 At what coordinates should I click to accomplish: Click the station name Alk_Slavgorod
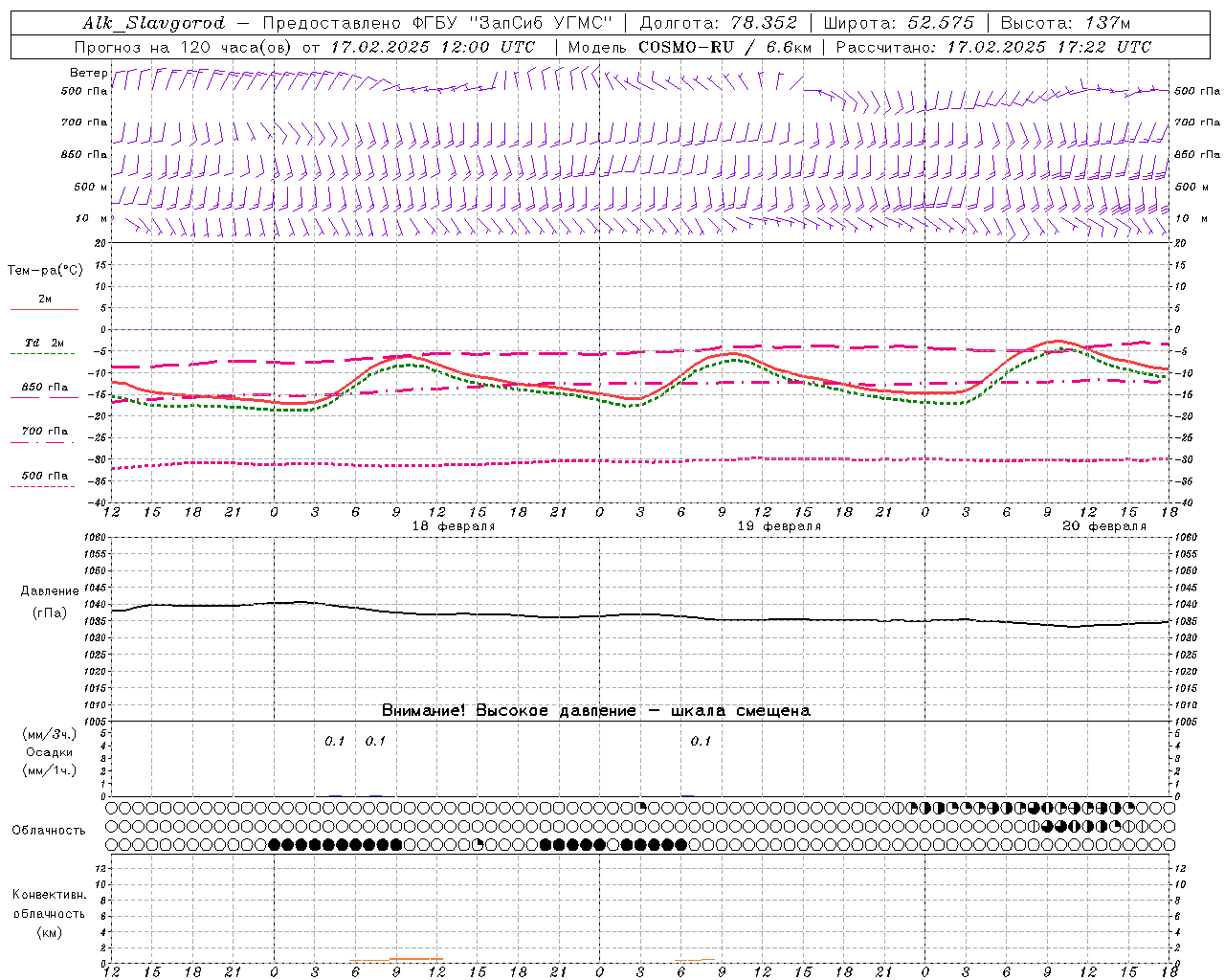pos(153,23)
